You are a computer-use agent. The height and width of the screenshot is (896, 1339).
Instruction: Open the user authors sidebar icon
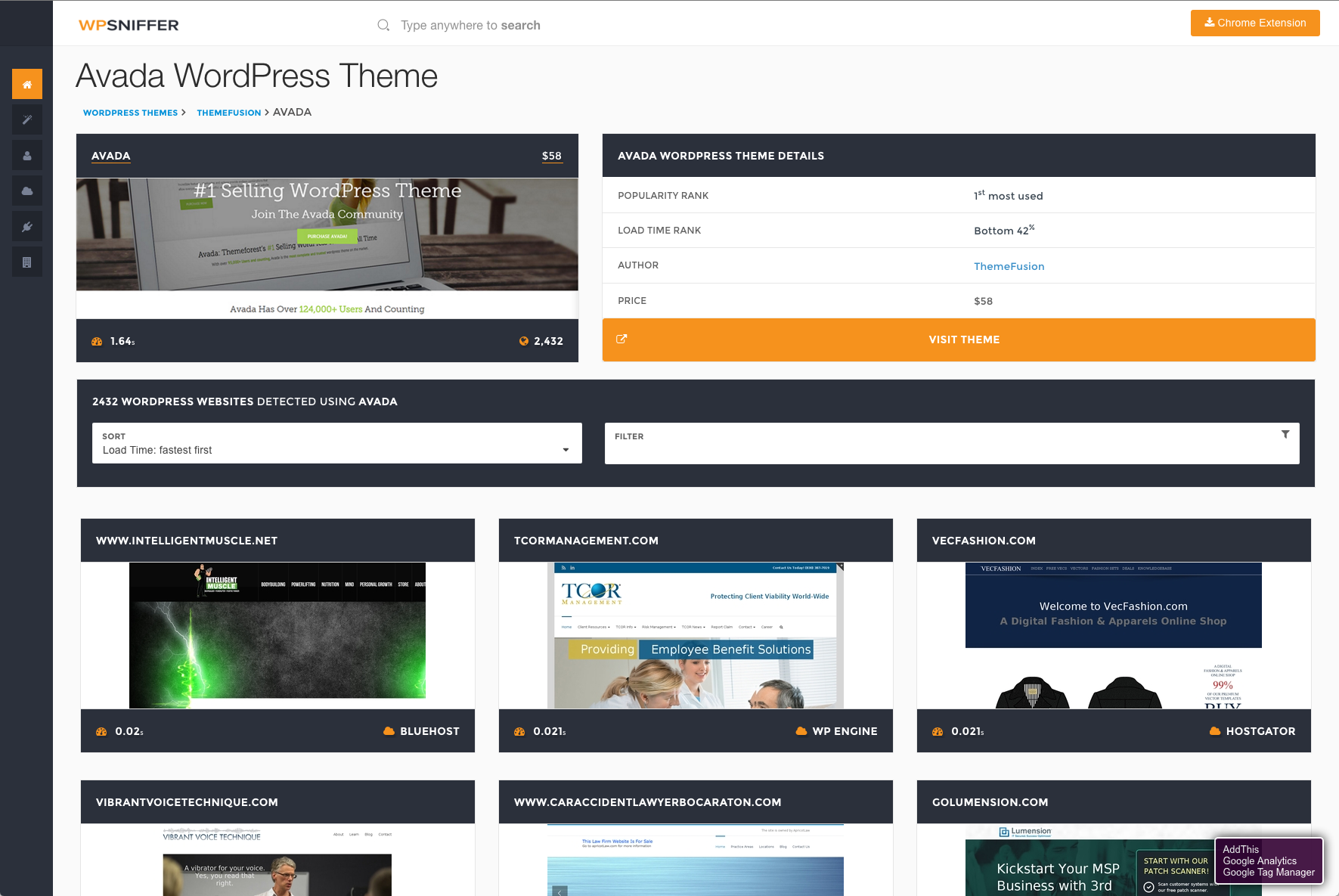pyautogui.click(x=27, y=155)
